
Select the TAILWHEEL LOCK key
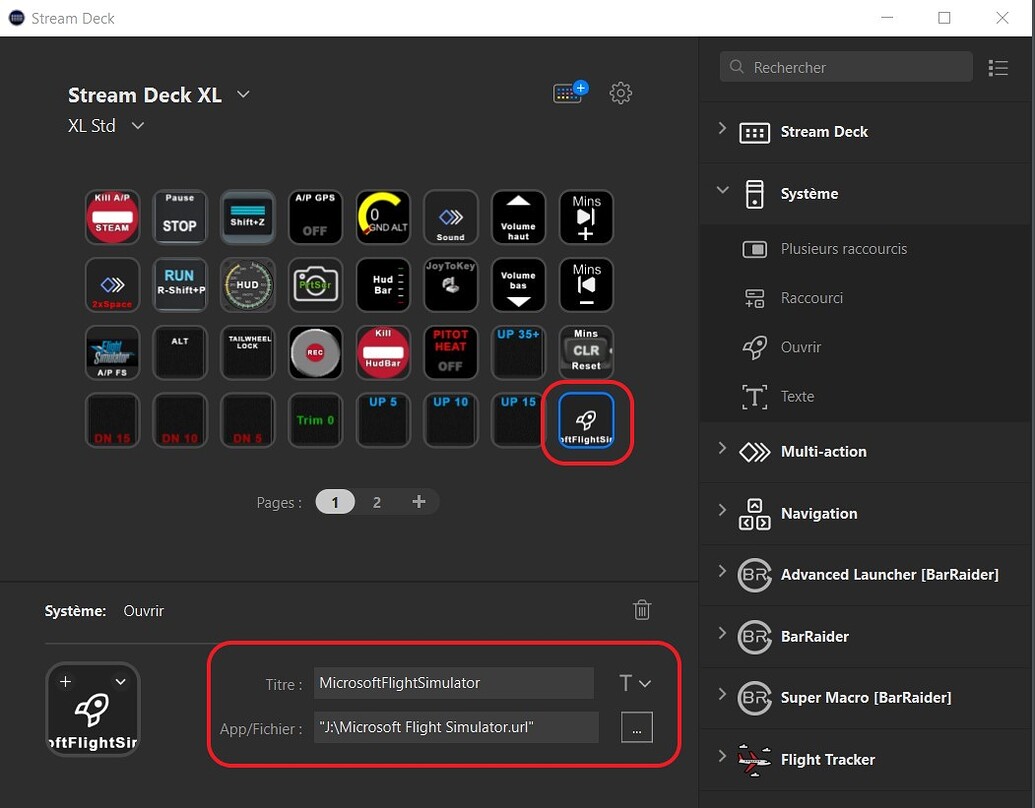tap(247, 352)
